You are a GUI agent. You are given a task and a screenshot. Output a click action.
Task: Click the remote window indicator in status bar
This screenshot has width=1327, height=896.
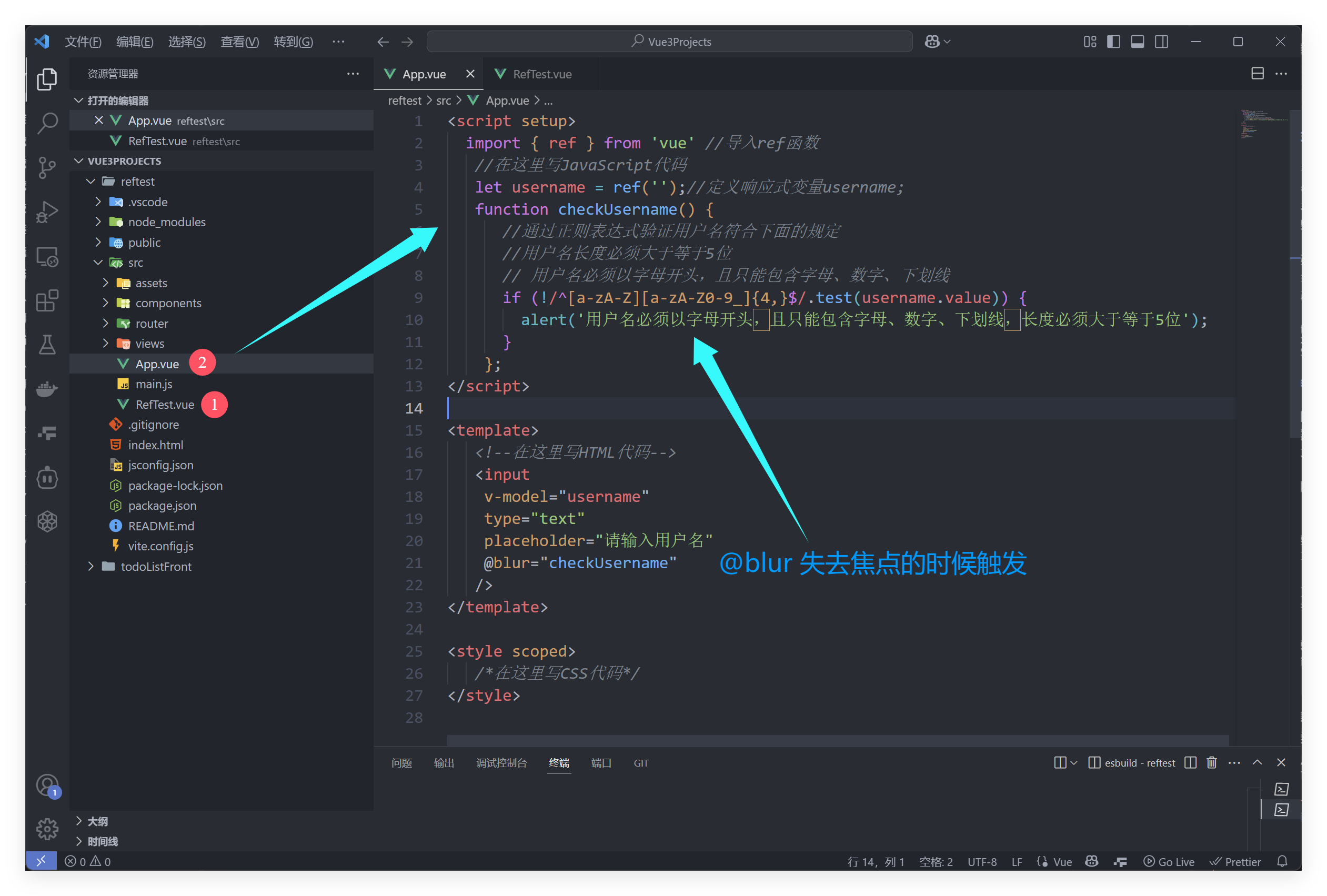coord(41,861)
